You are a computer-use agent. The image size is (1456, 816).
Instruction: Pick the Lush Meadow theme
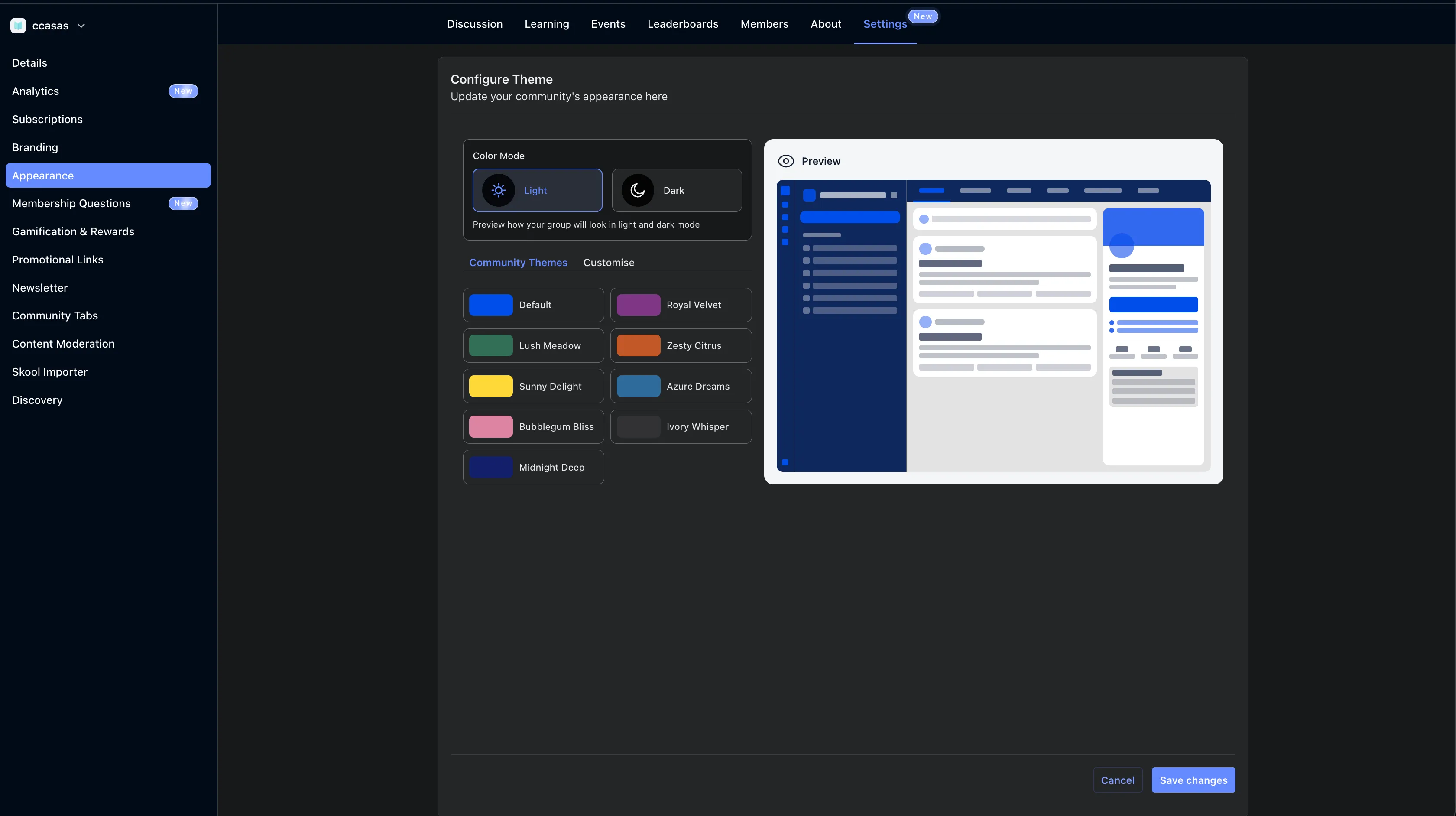[x=533, y=345]
